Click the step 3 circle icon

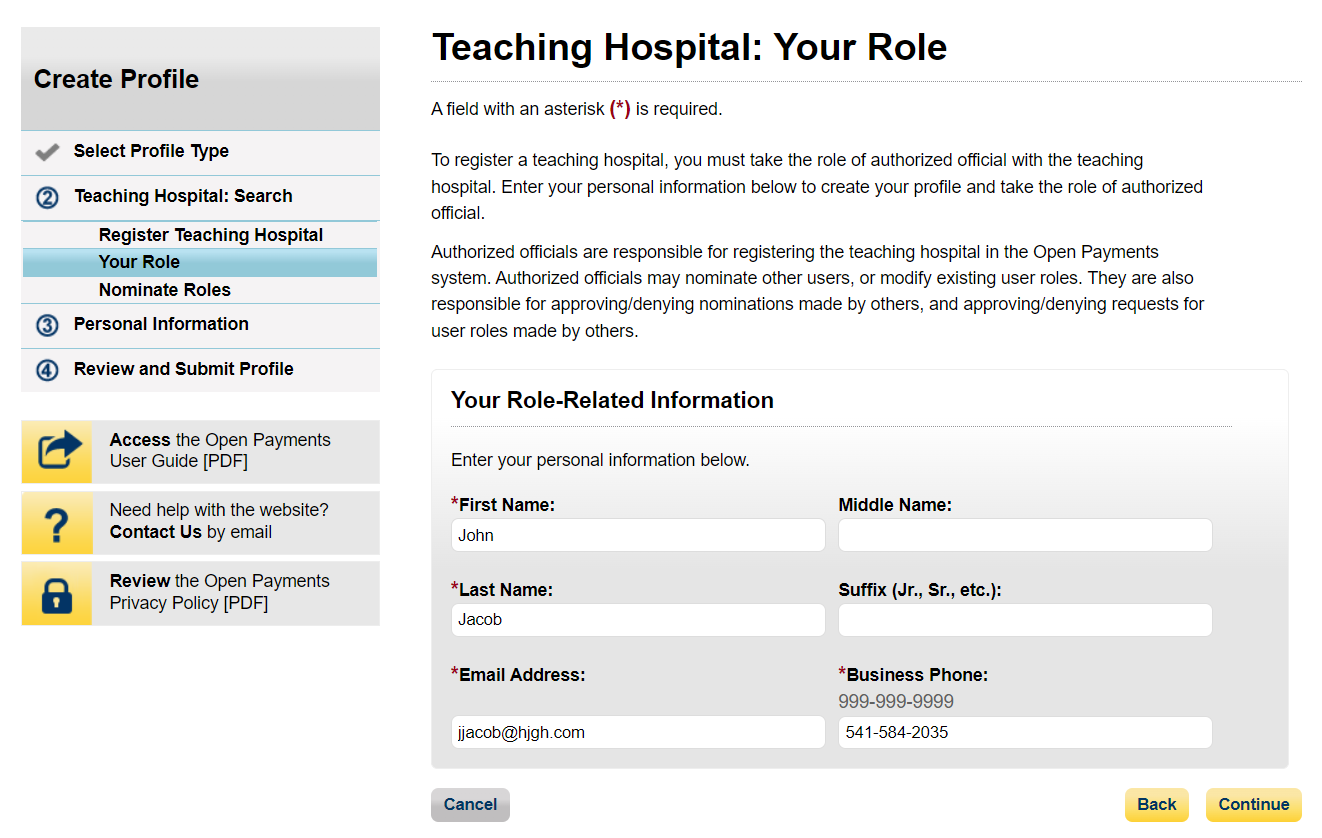pyautogui.click(x=47, y=325)
